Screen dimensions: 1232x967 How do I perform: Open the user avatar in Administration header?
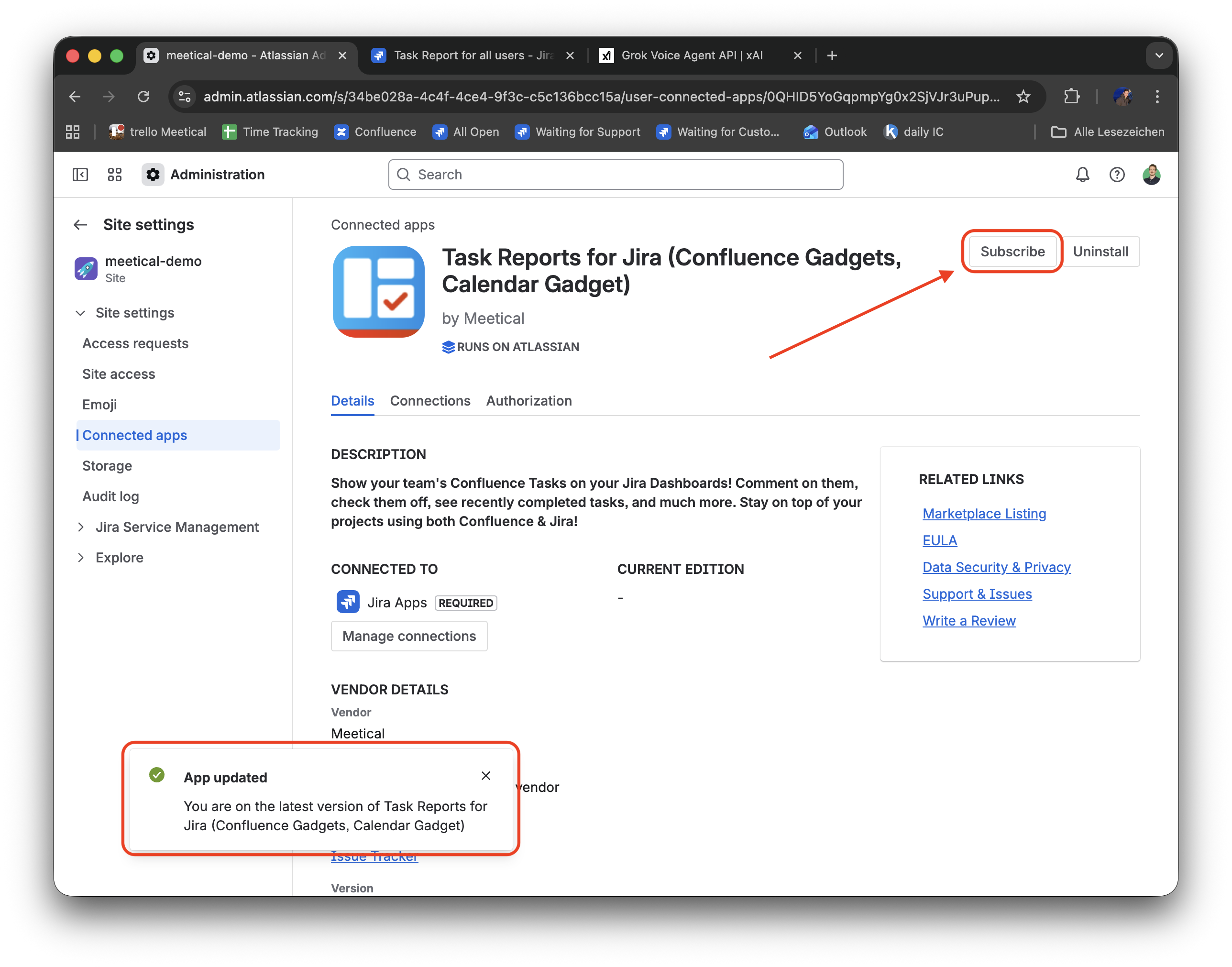click(x=1151, y=175)
